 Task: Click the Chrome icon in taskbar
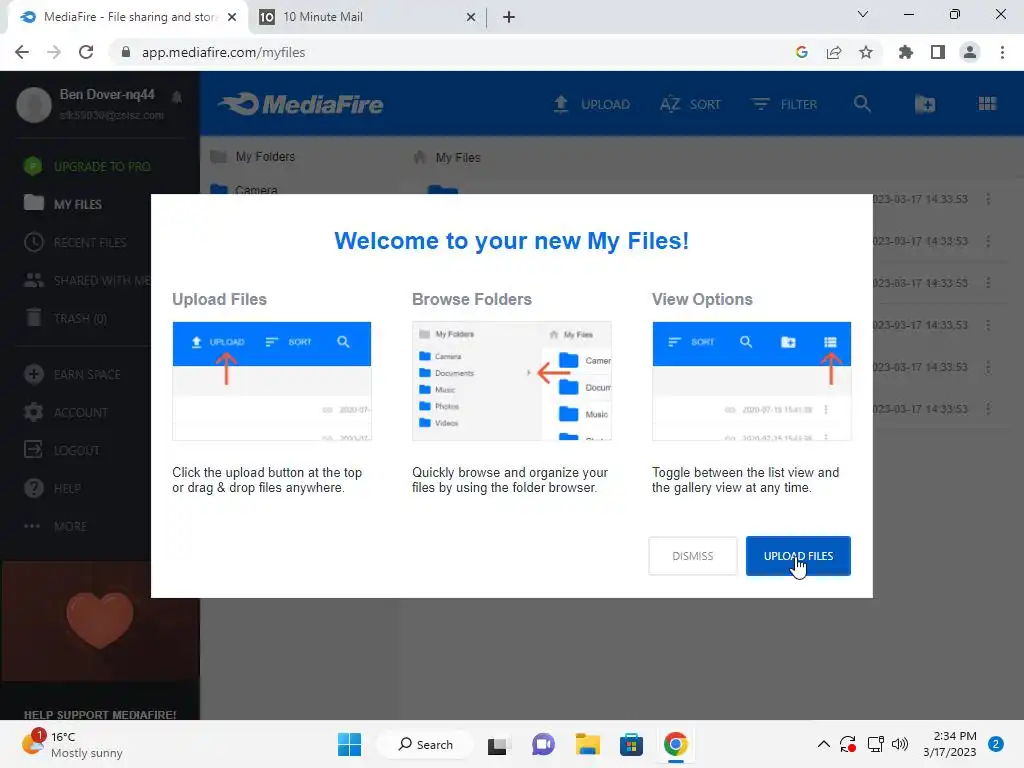pyautogui.click(x=676, y=744)
